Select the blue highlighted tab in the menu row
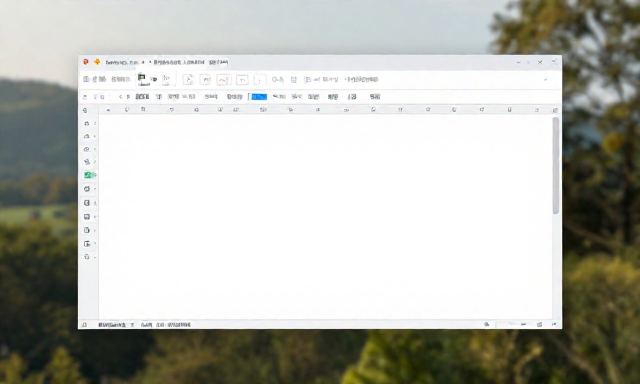This screenshot has width=640, height=384. point(259,97)
